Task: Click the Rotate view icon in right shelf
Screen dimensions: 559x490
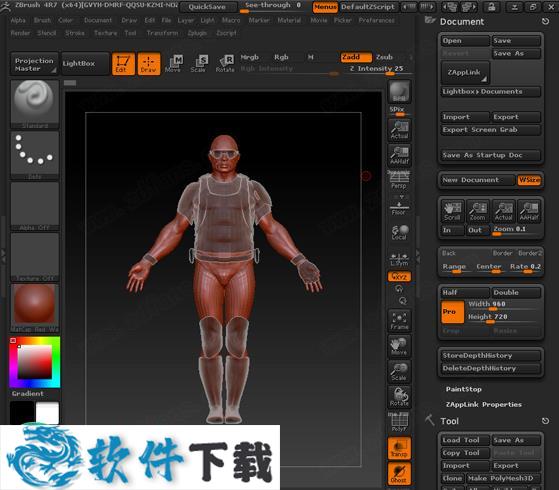Action: click(399, 397)
